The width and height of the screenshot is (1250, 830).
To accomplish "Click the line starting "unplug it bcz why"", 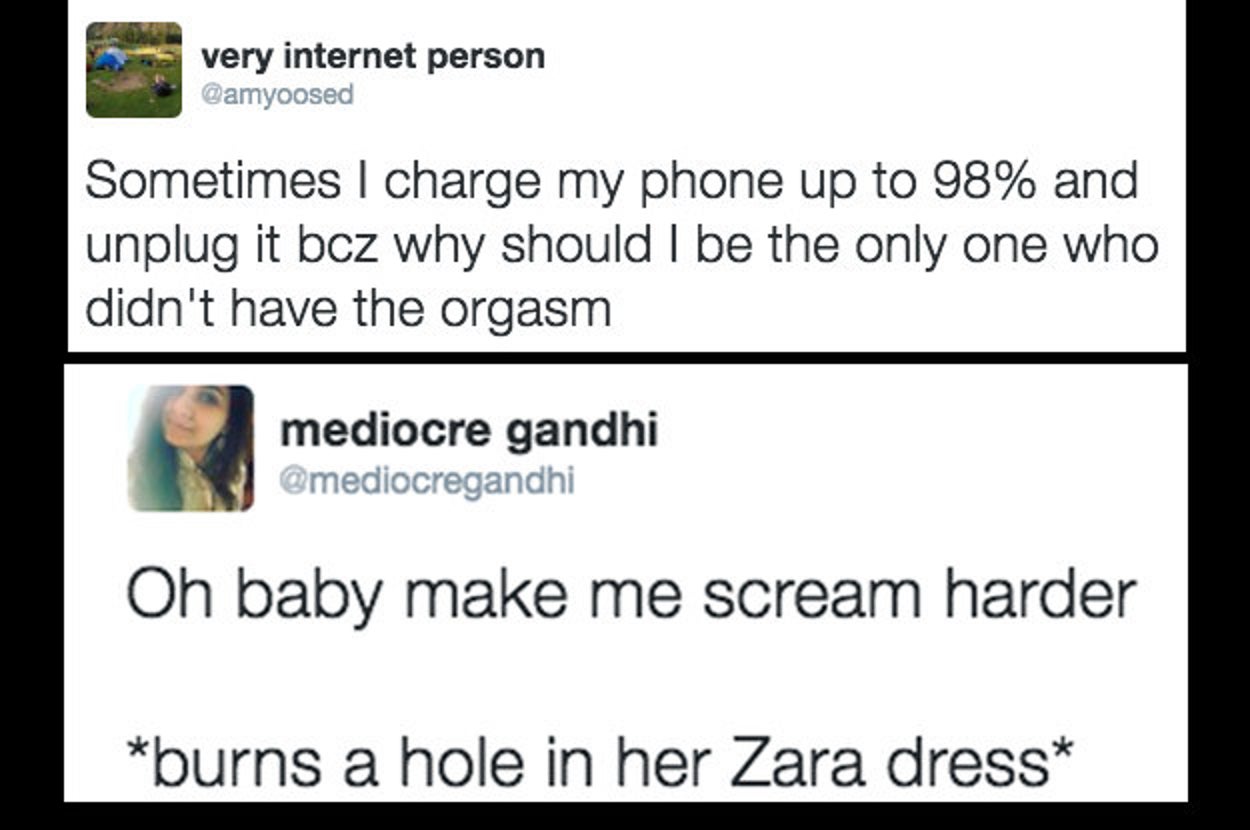I will [x=622, y=246].
